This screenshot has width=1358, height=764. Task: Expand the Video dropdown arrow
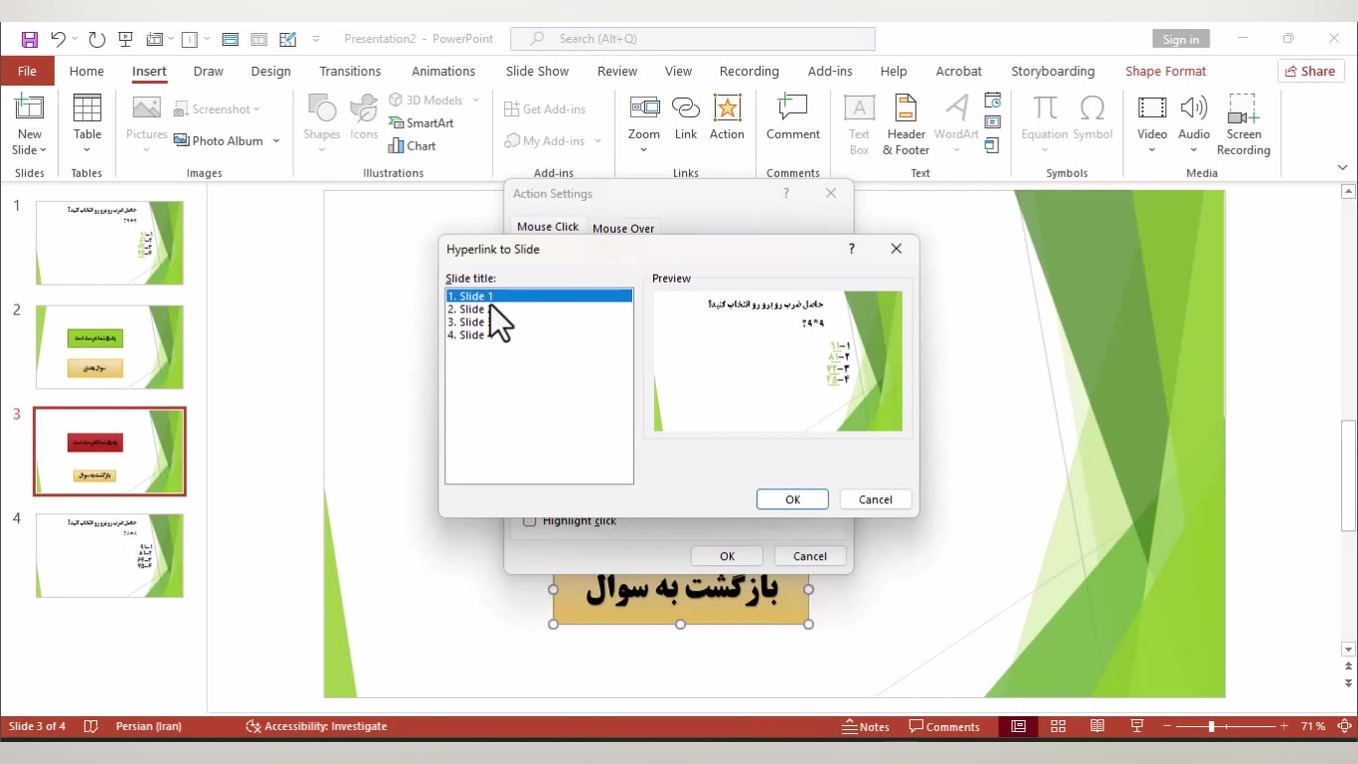coord(1152,151)
